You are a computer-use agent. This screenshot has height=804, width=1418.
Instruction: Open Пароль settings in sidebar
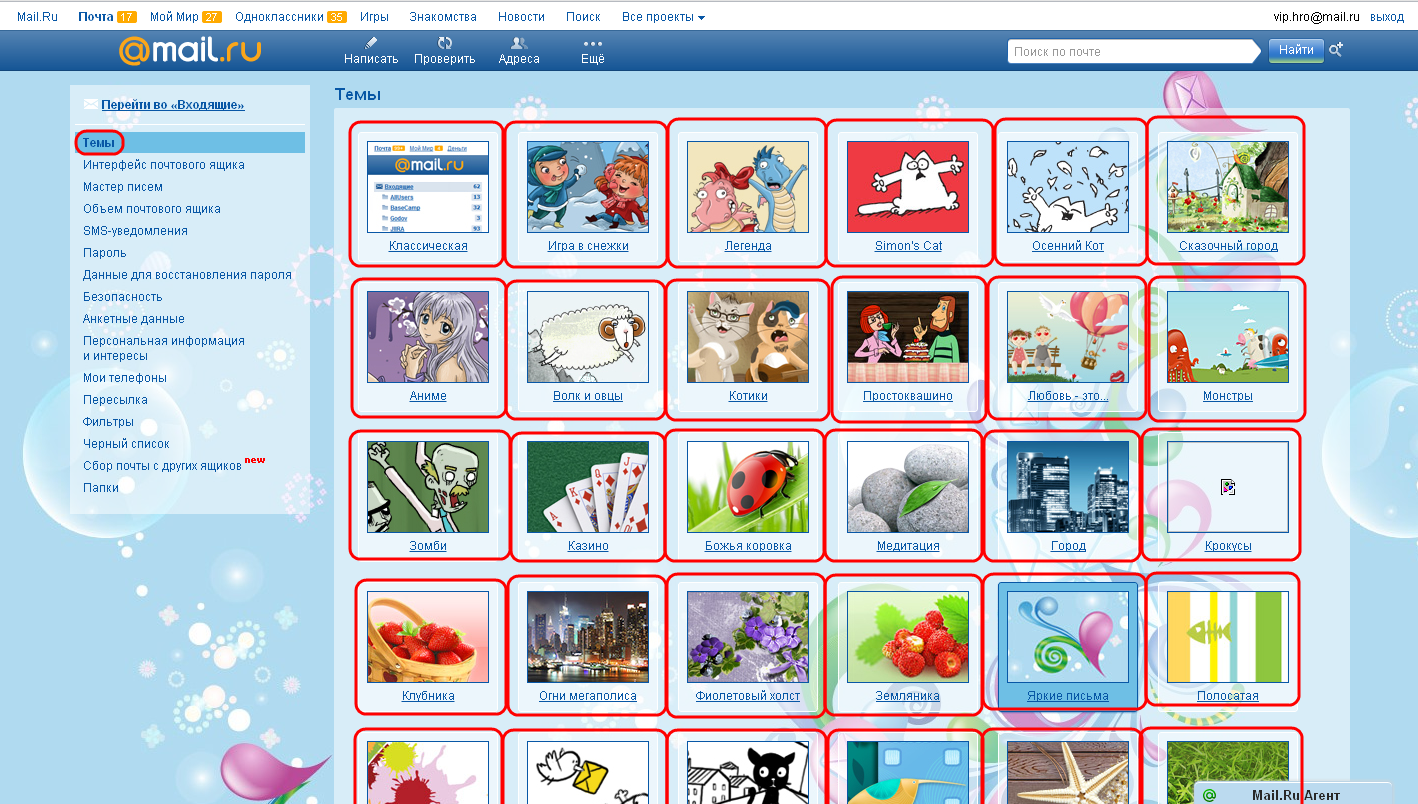point(105,253)
